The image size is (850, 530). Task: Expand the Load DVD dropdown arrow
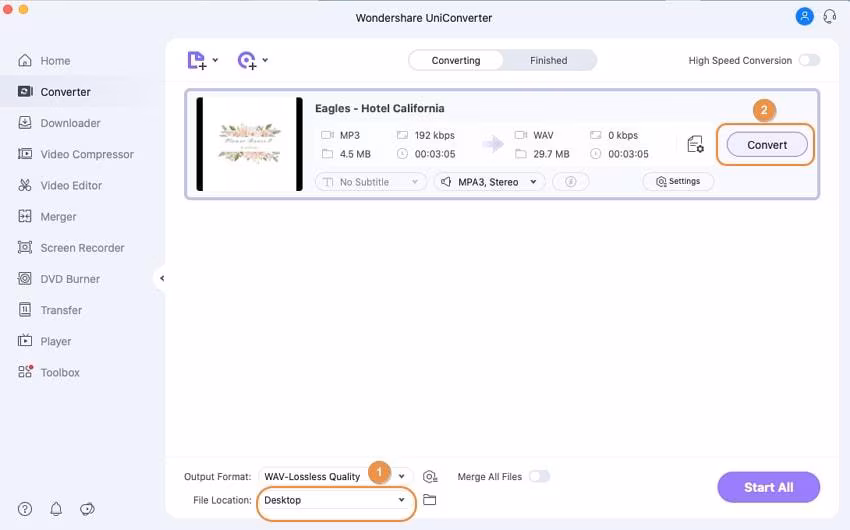pos(265,60)
